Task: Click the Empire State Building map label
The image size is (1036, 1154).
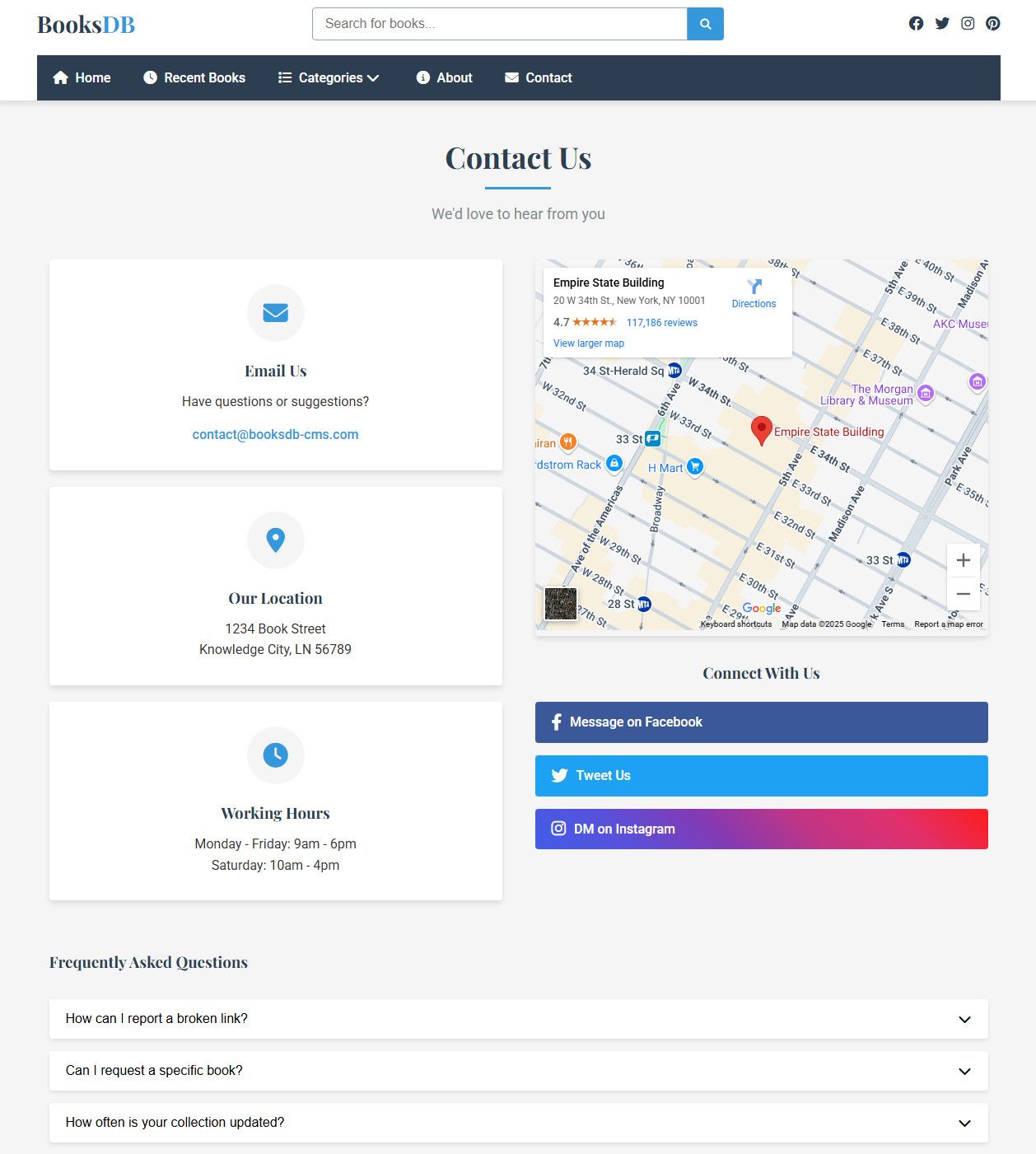Action: pyautogui.click(x=828, y=432)
